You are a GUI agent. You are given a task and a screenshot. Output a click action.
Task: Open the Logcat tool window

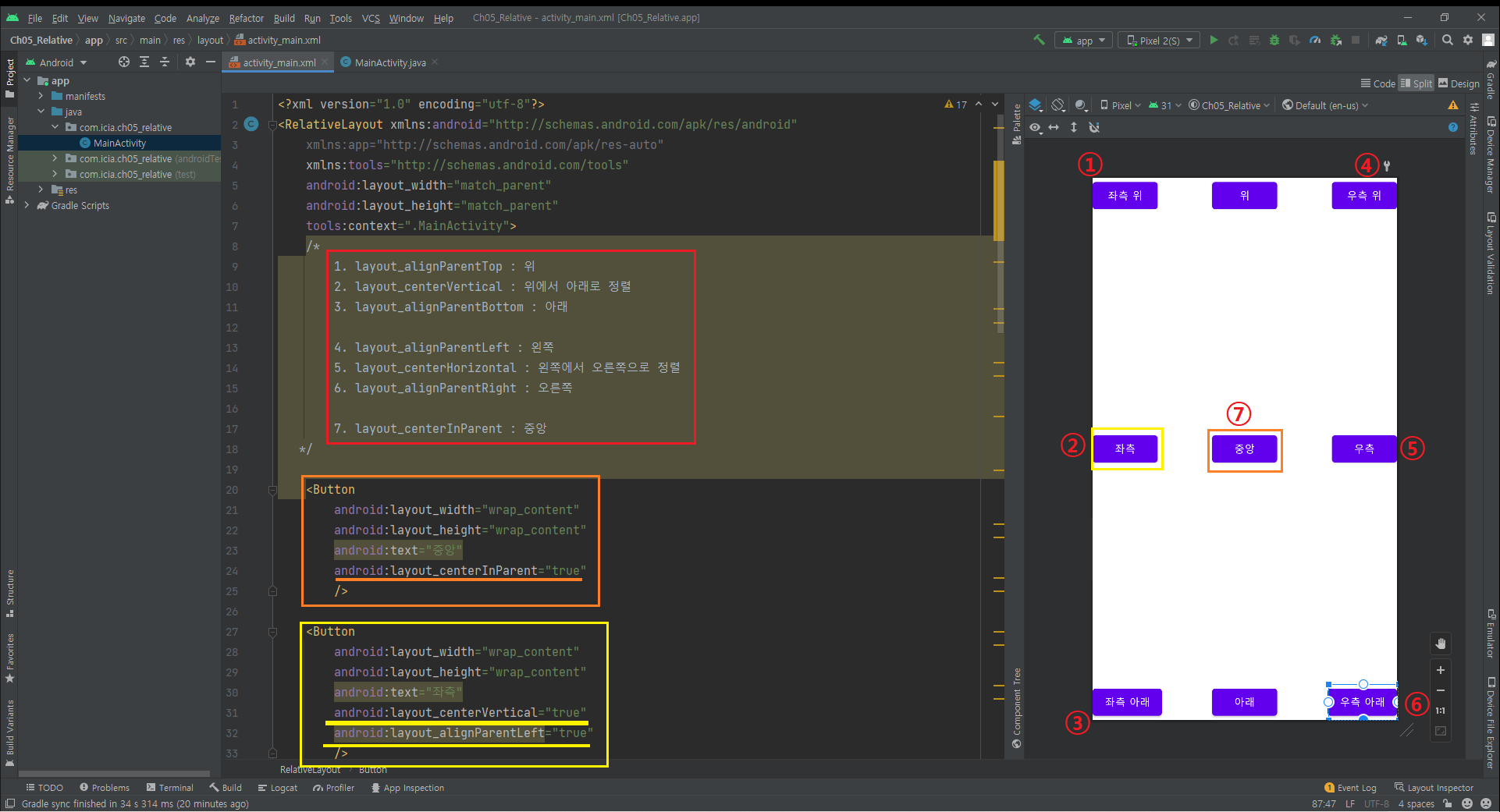coord(278,788)
